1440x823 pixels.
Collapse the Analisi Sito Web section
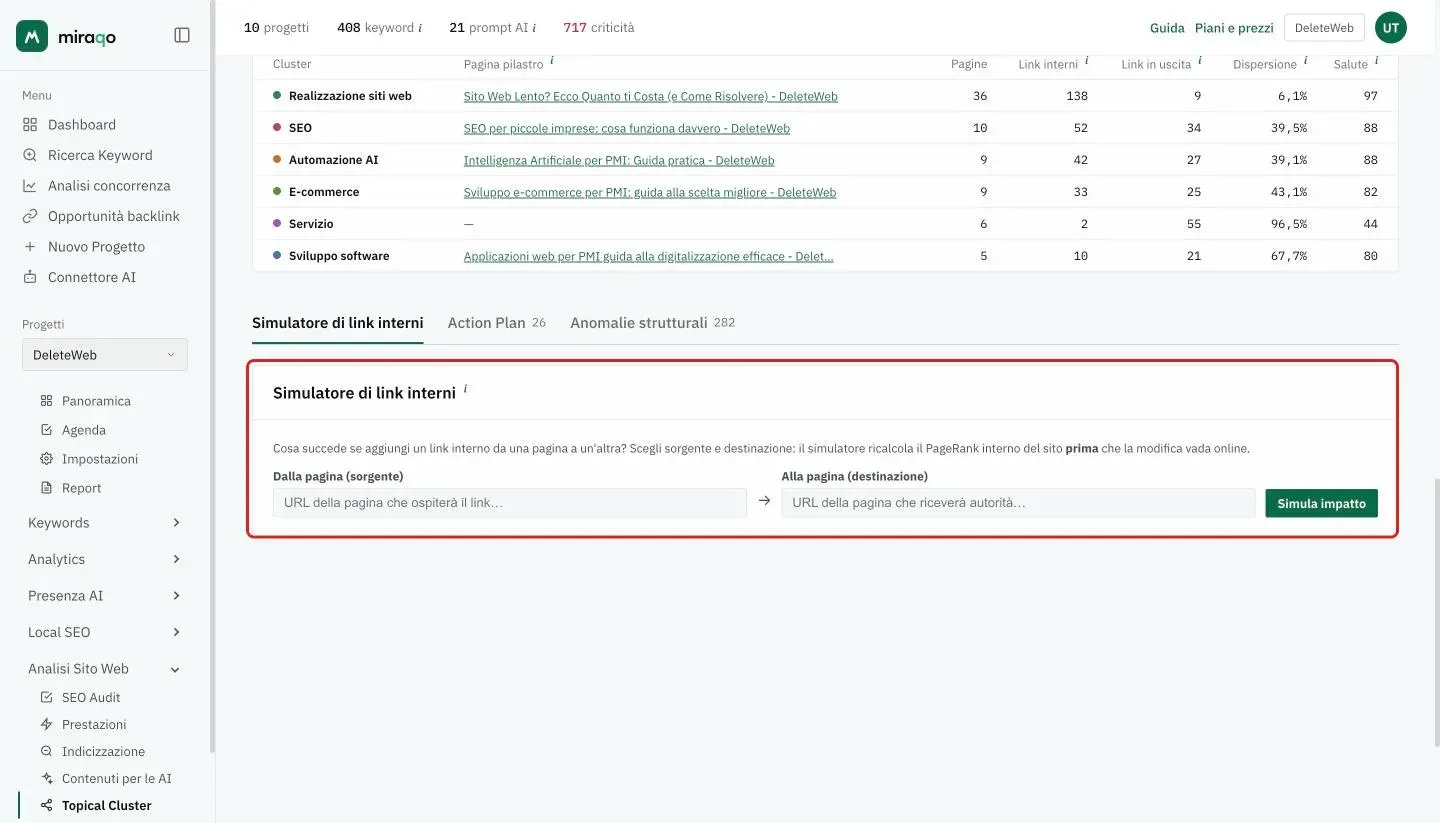(x=105, y=669)
